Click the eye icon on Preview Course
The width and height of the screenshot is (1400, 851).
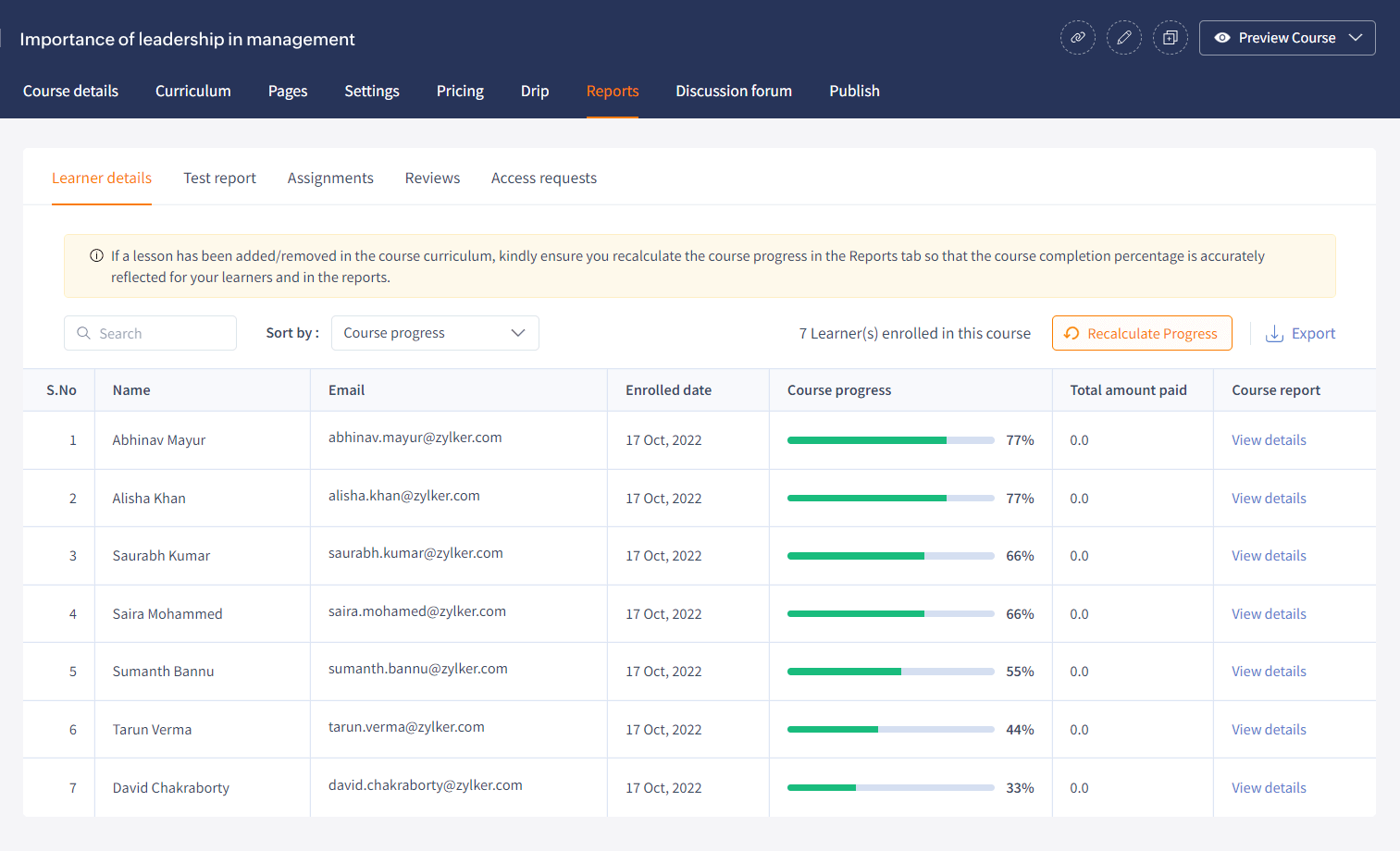pyautogui.click(x=1223, y=38)
